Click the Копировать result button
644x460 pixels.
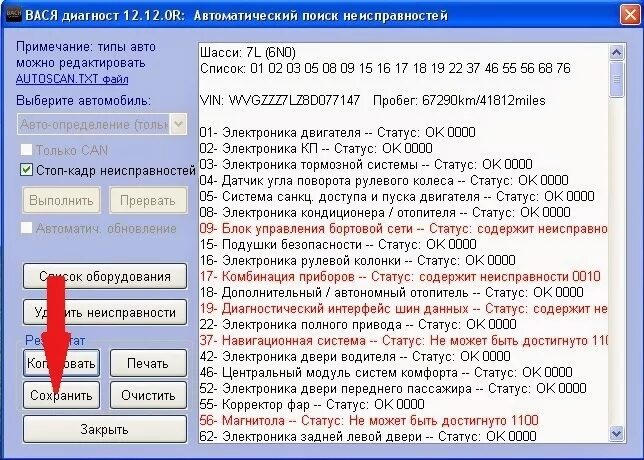coord(62,363)
